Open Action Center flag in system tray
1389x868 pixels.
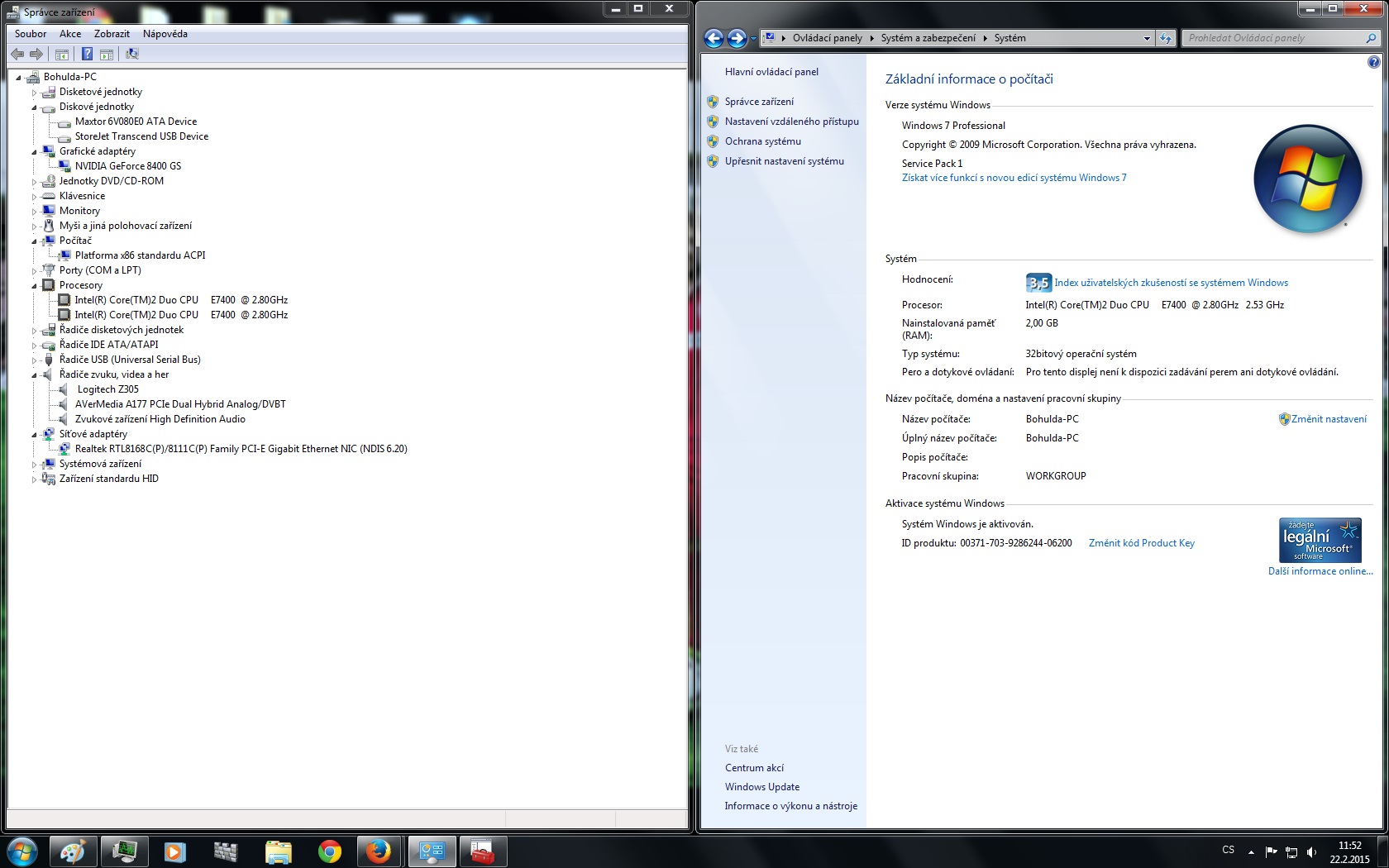point(1271,852)
